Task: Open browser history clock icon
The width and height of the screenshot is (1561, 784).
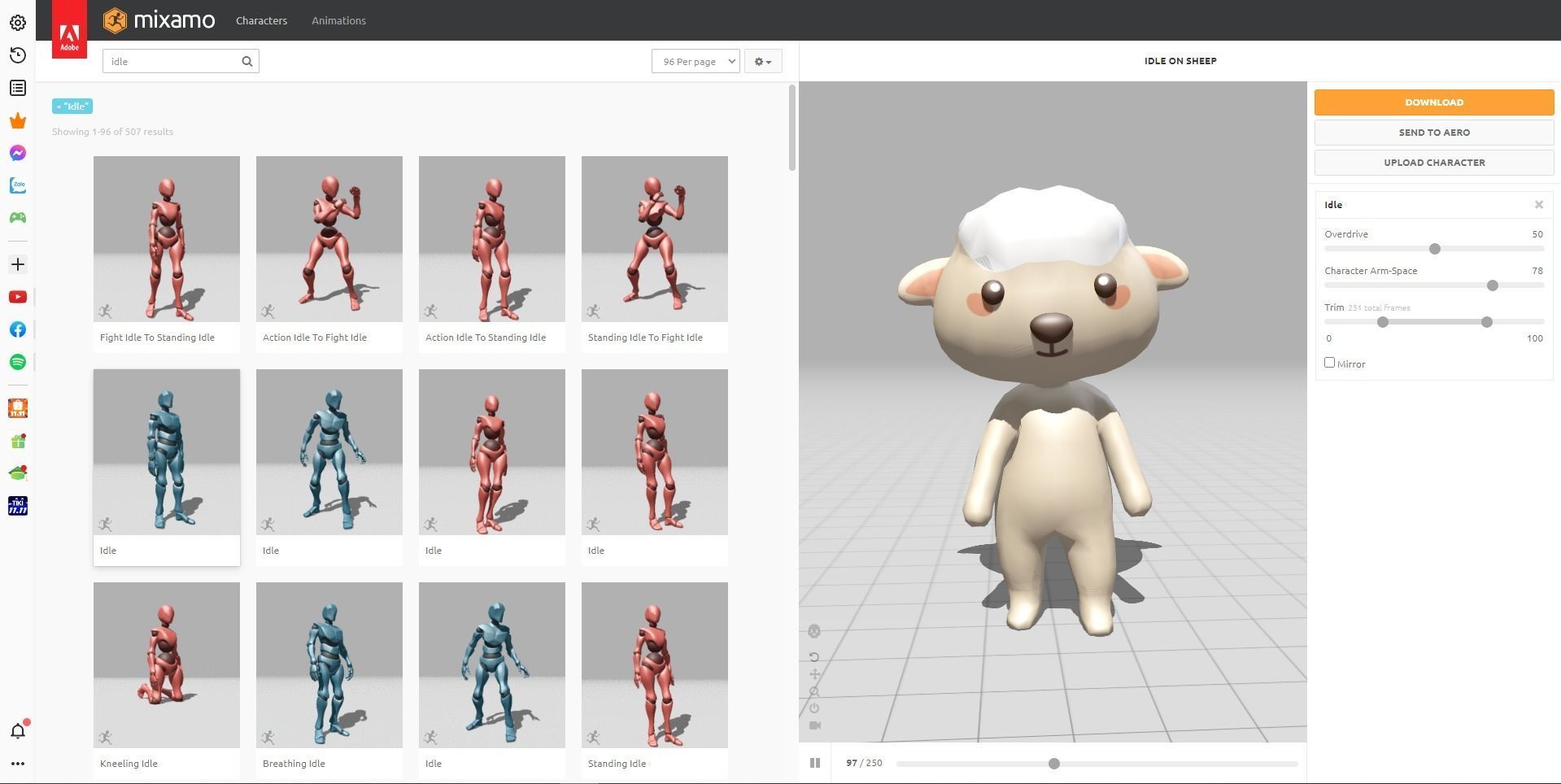Action: (x=18, y=55)
